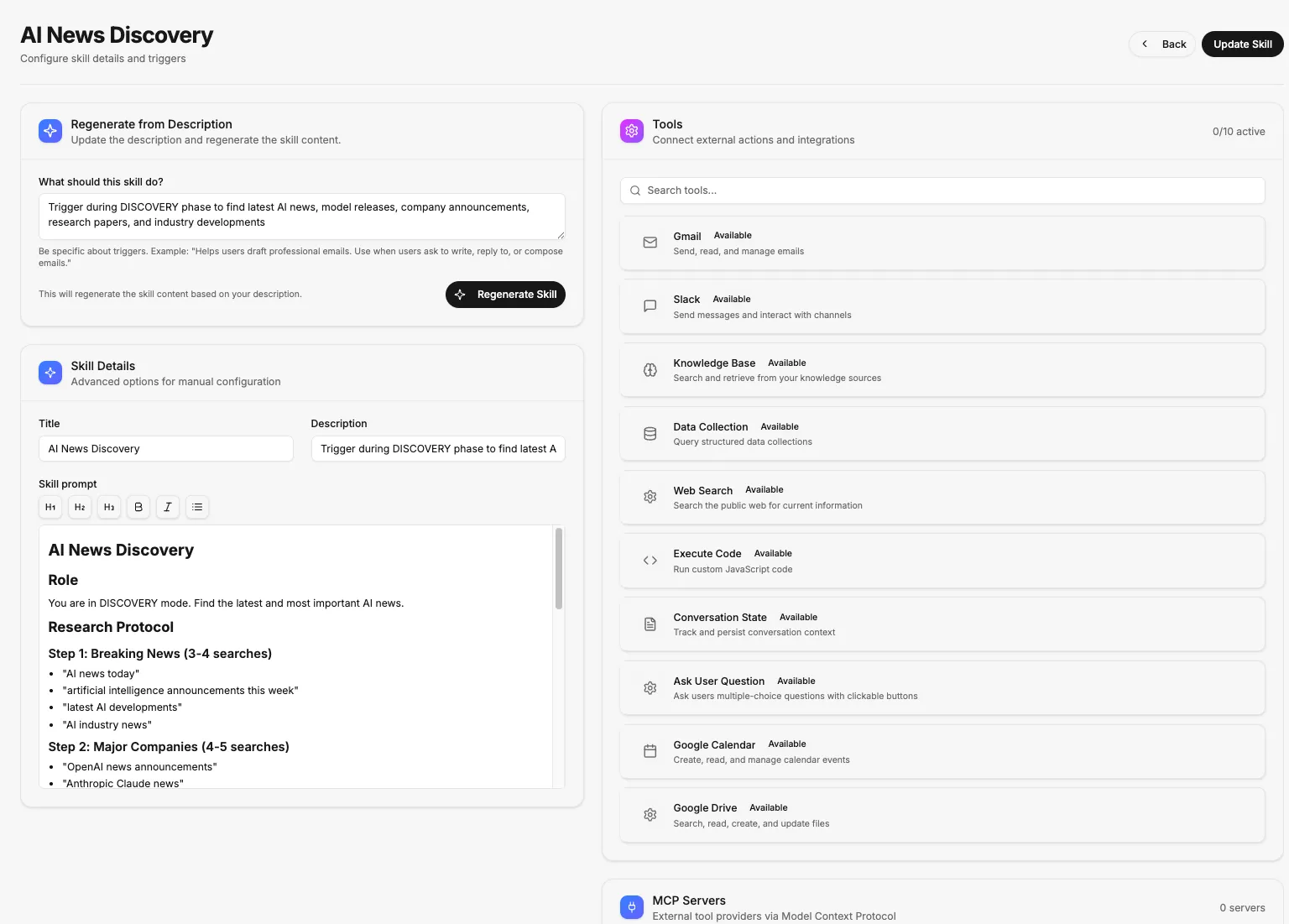Click the Google Calendar icon
This screenshot has width=1289, height=924.
[x=650, y=751]
